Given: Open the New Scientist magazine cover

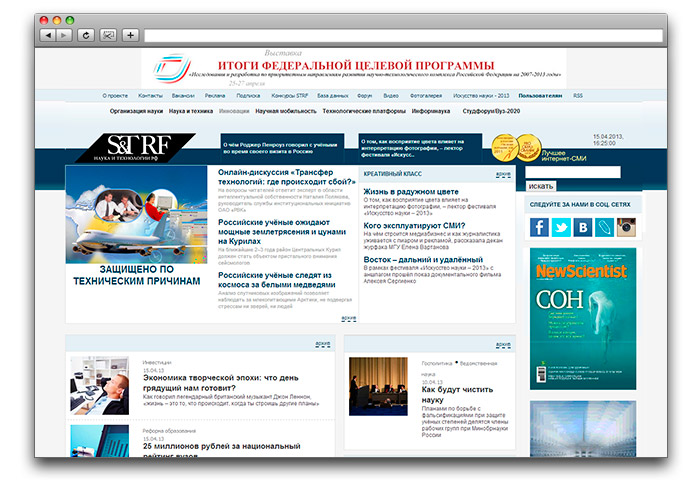Looking at the screenshot, I should [x=583, y=320].
